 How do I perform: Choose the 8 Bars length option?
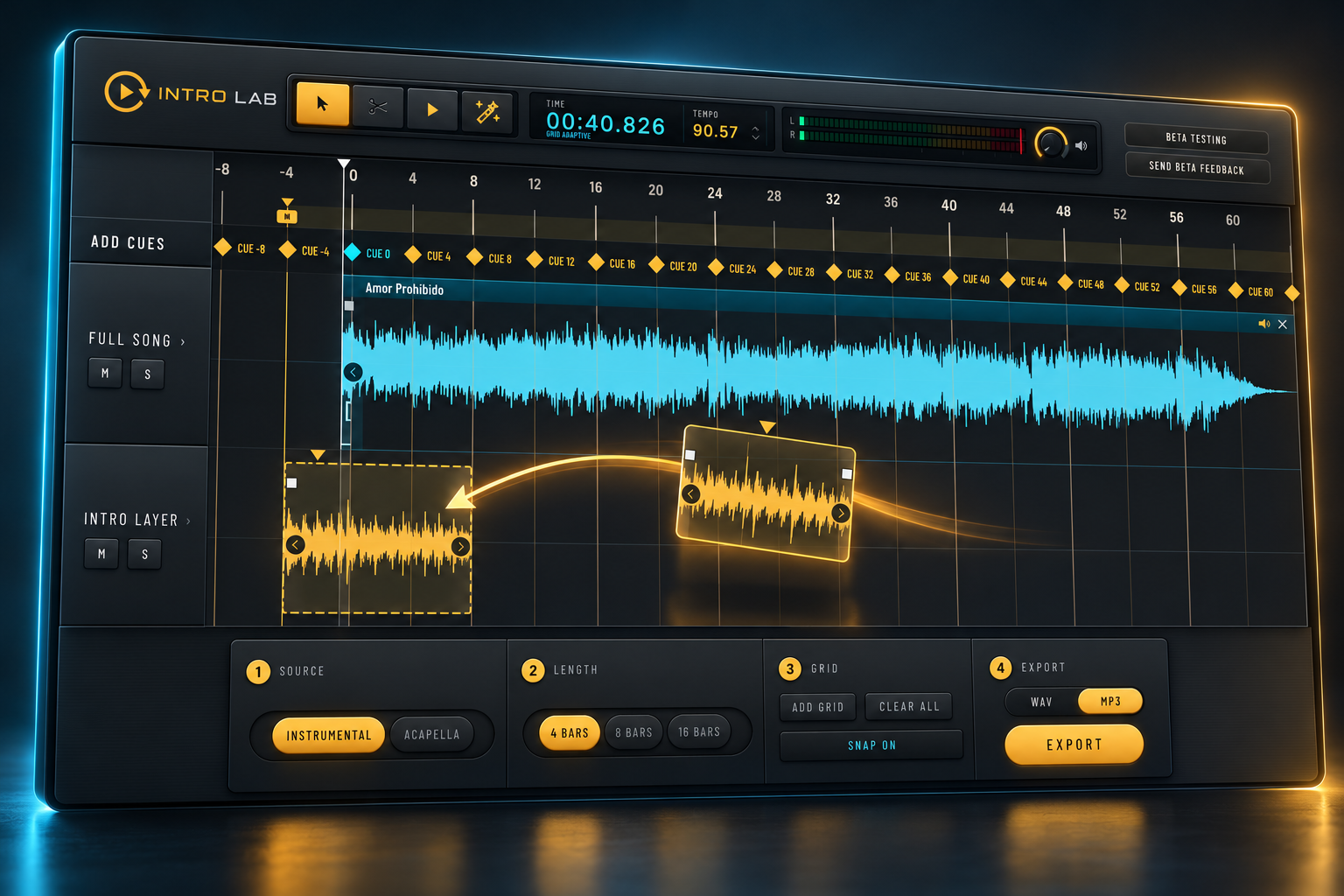click(633, 732)
